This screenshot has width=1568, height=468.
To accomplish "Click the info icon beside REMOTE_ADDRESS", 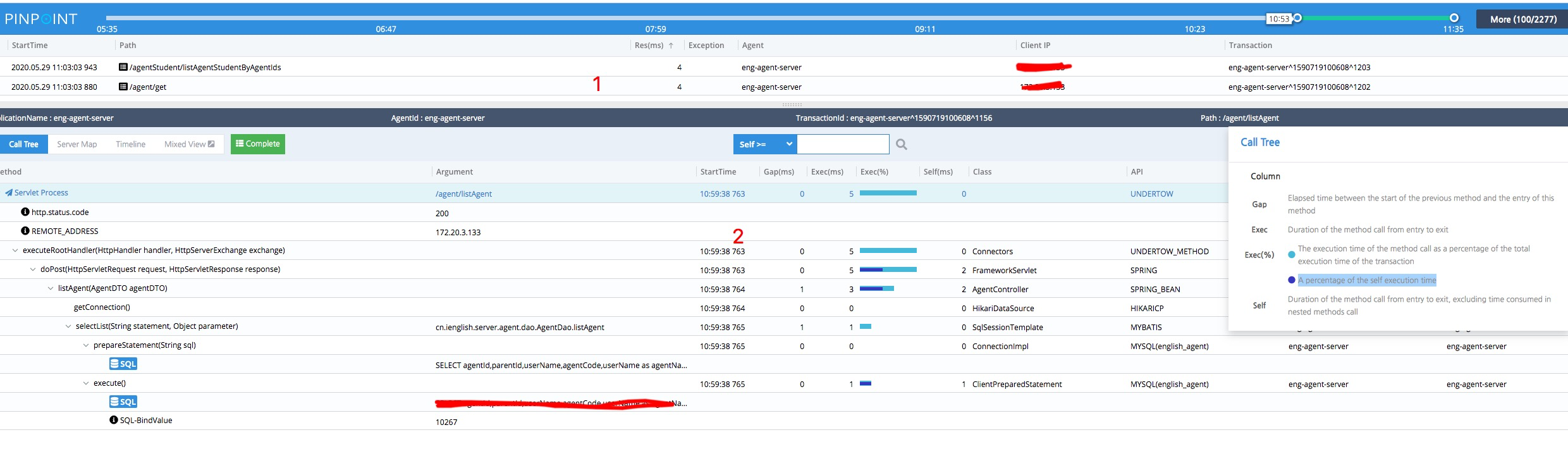I will tap(25, 231).
